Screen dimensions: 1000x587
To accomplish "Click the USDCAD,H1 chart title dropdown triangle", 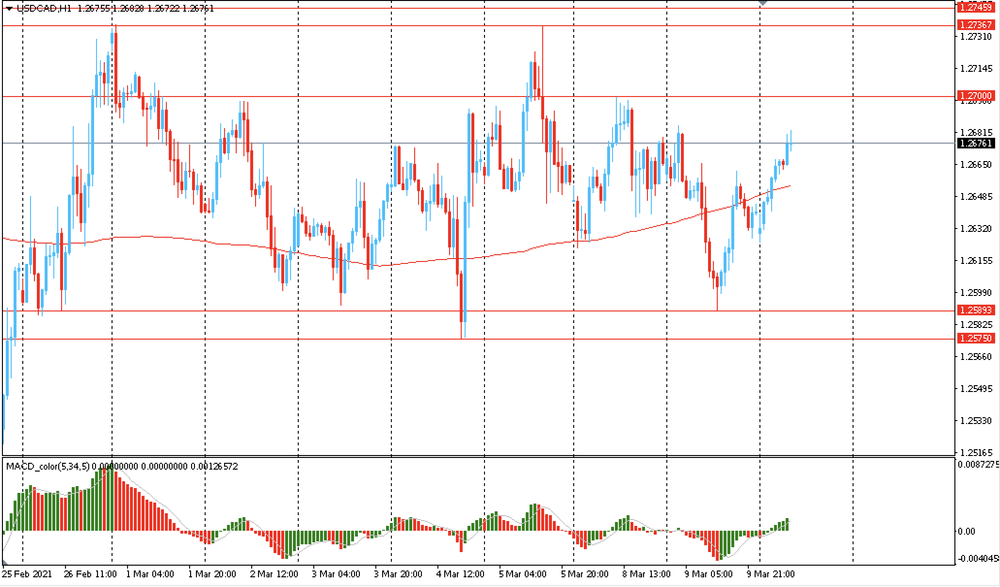I will click(9, 8).
